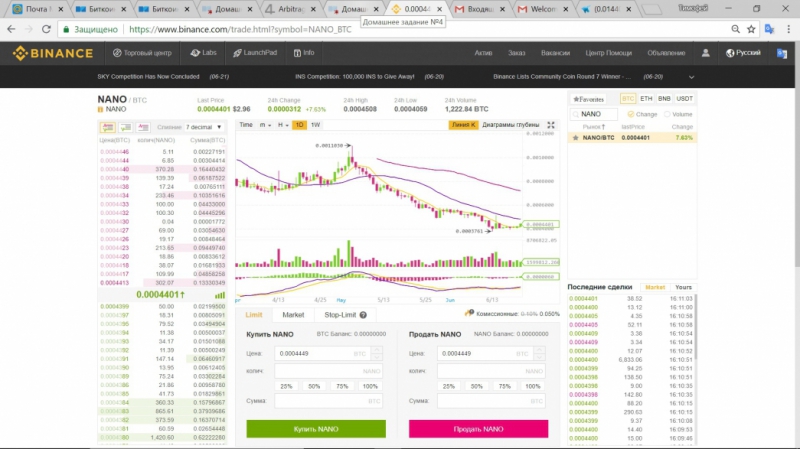Click the translate icon in the Binance header
The width and height of the screenshot is (800, 449).
[x=781, y=53]
